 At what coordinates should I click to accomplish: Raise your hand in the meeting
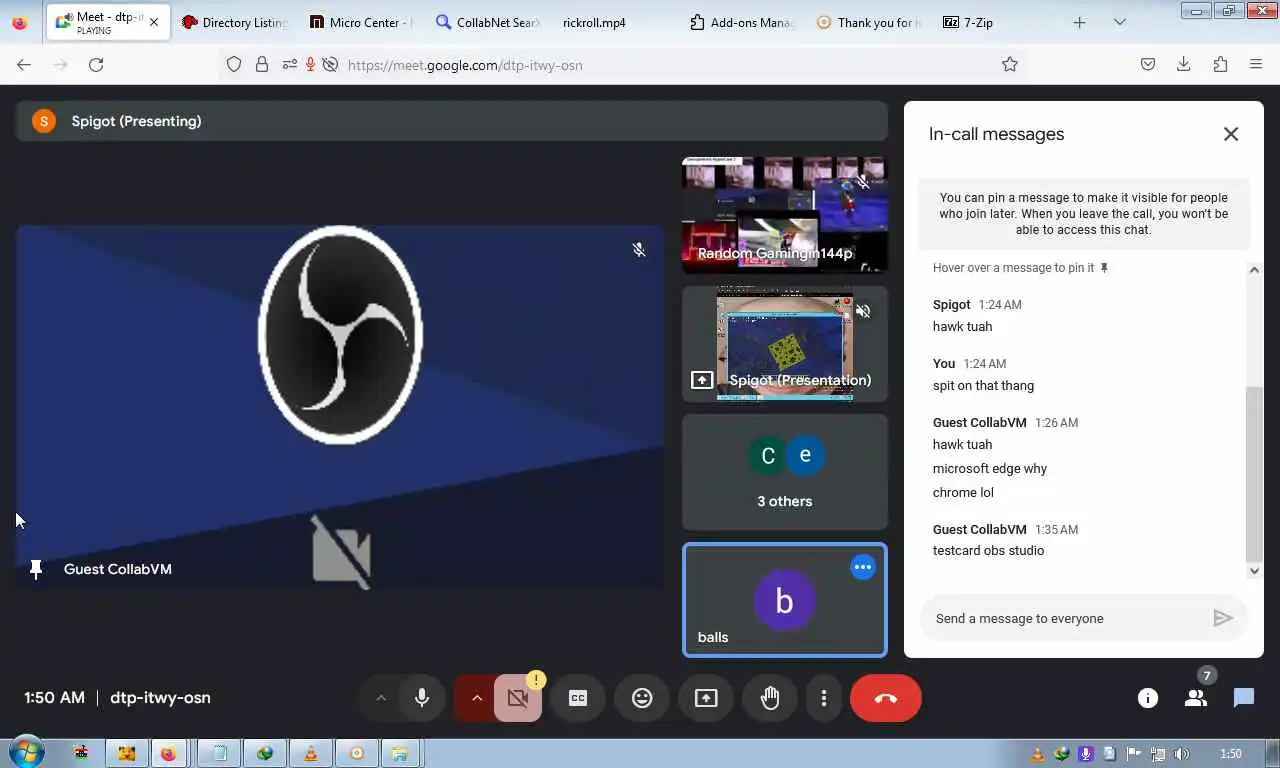(770, 698)
